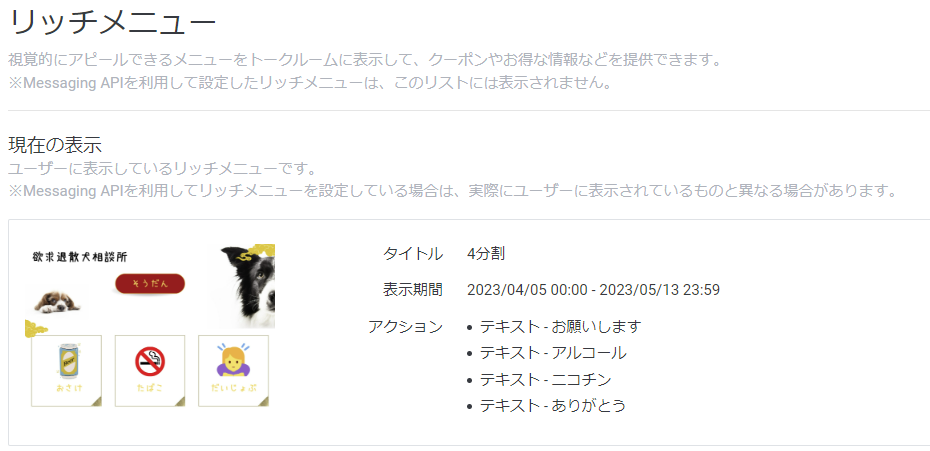Select the リッチメニュー page heading
This screenshot has width=930, height=451.
coord(113,24)
